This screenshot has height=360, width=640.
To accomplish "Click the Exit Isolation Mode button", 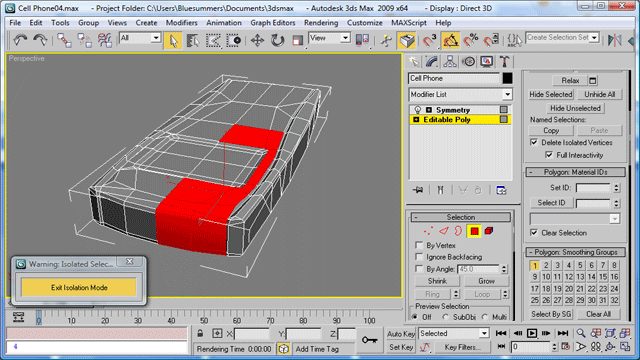I will pyautogui.click(x=79, y=287).
